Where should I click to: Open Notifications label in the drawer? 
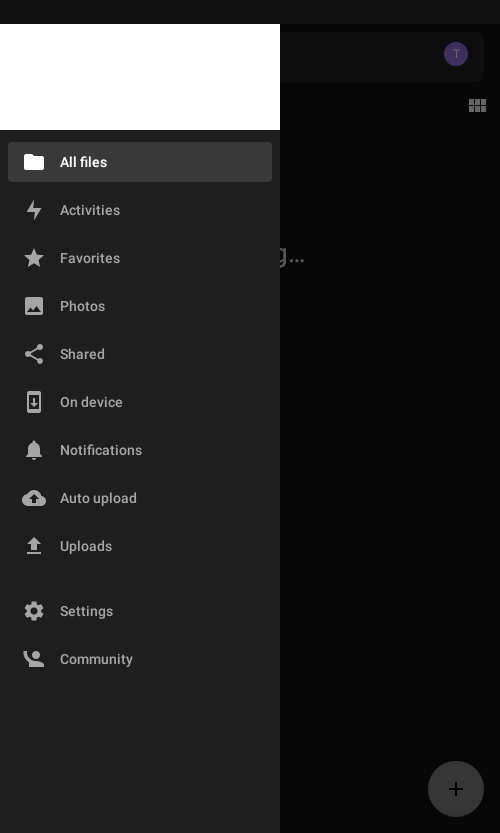[x=101, y=450]
